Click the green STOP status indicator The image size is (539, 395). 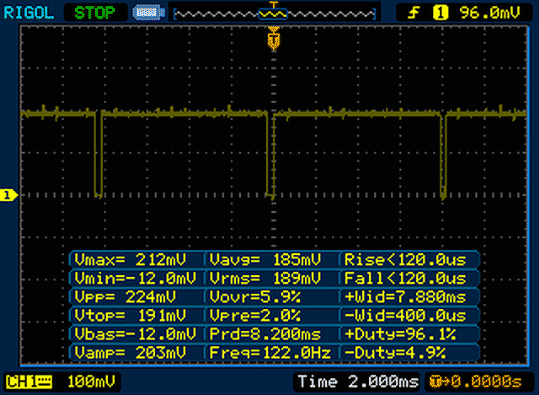(95, 13)
